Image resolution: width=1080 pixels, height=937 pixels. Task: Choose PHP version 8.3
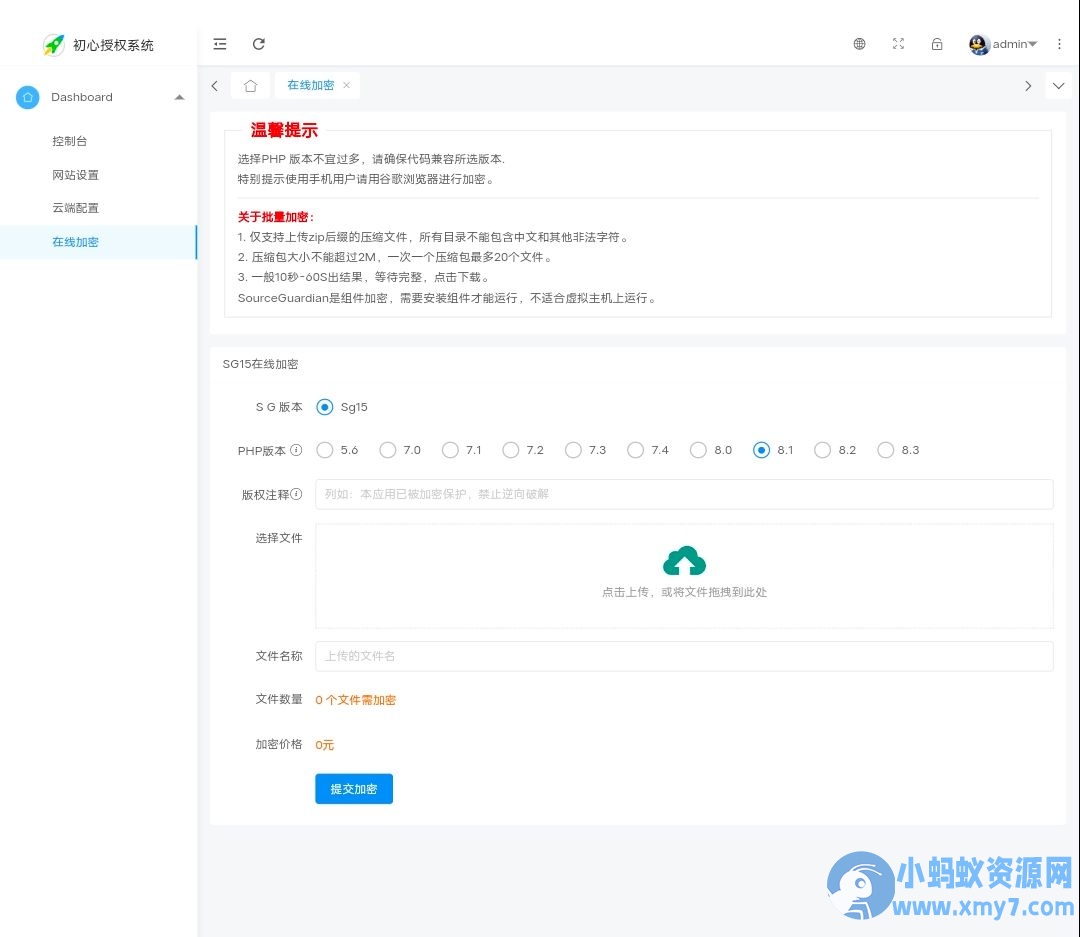[886, 450]
